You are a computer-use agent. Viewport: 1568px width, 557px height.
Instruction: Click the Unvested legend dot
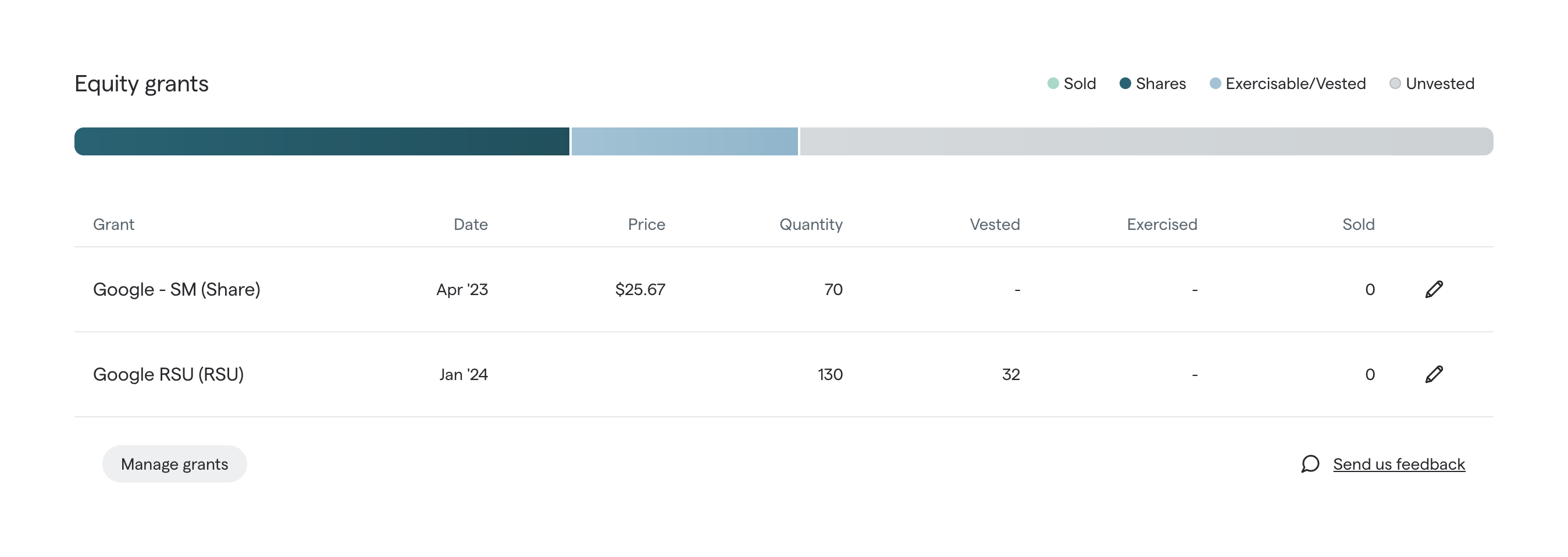click(1395, 83)
